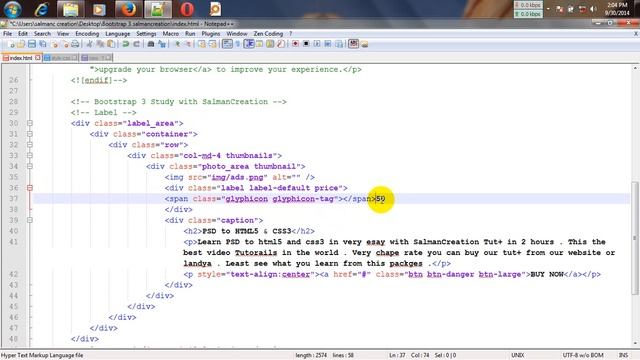Open the Plugins menu
This screenshot has height=360, width=640.
(211, 33)
